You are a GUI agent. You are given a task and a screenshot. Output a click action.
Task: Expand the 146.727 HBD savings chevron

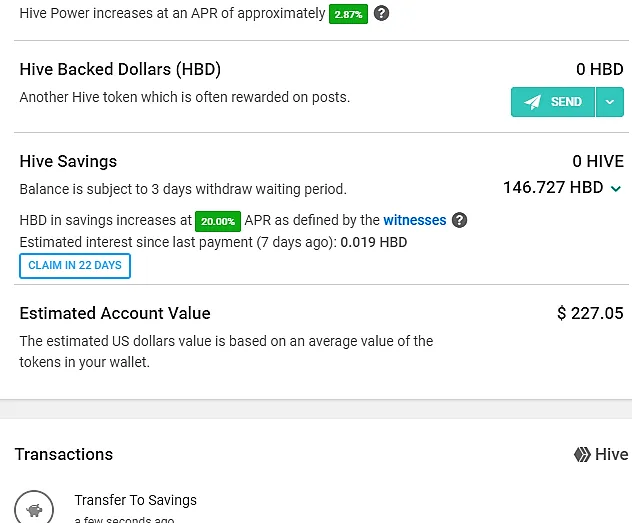pos(615,188)
